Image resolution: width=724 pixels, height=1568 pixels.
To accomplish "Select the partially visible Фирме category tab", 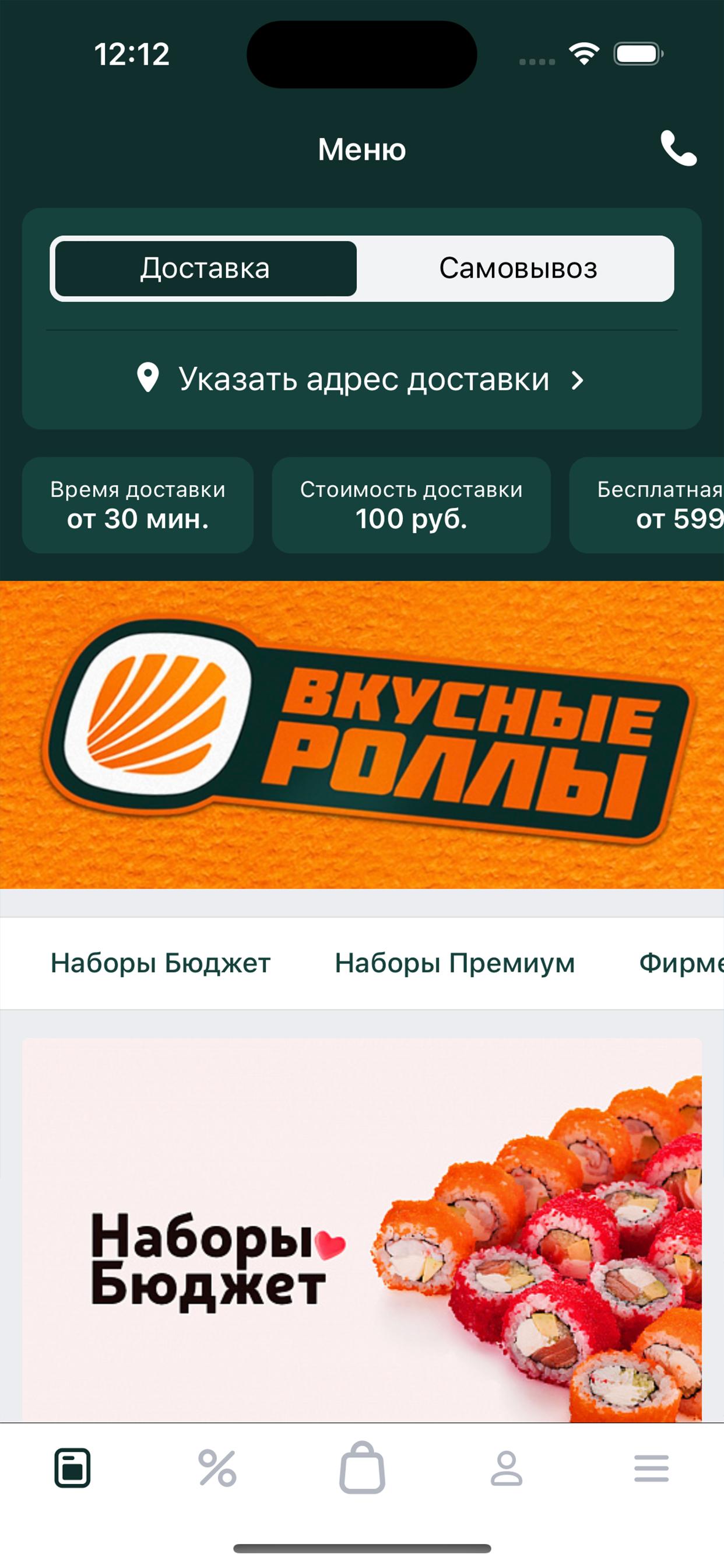I will (681, 963).
